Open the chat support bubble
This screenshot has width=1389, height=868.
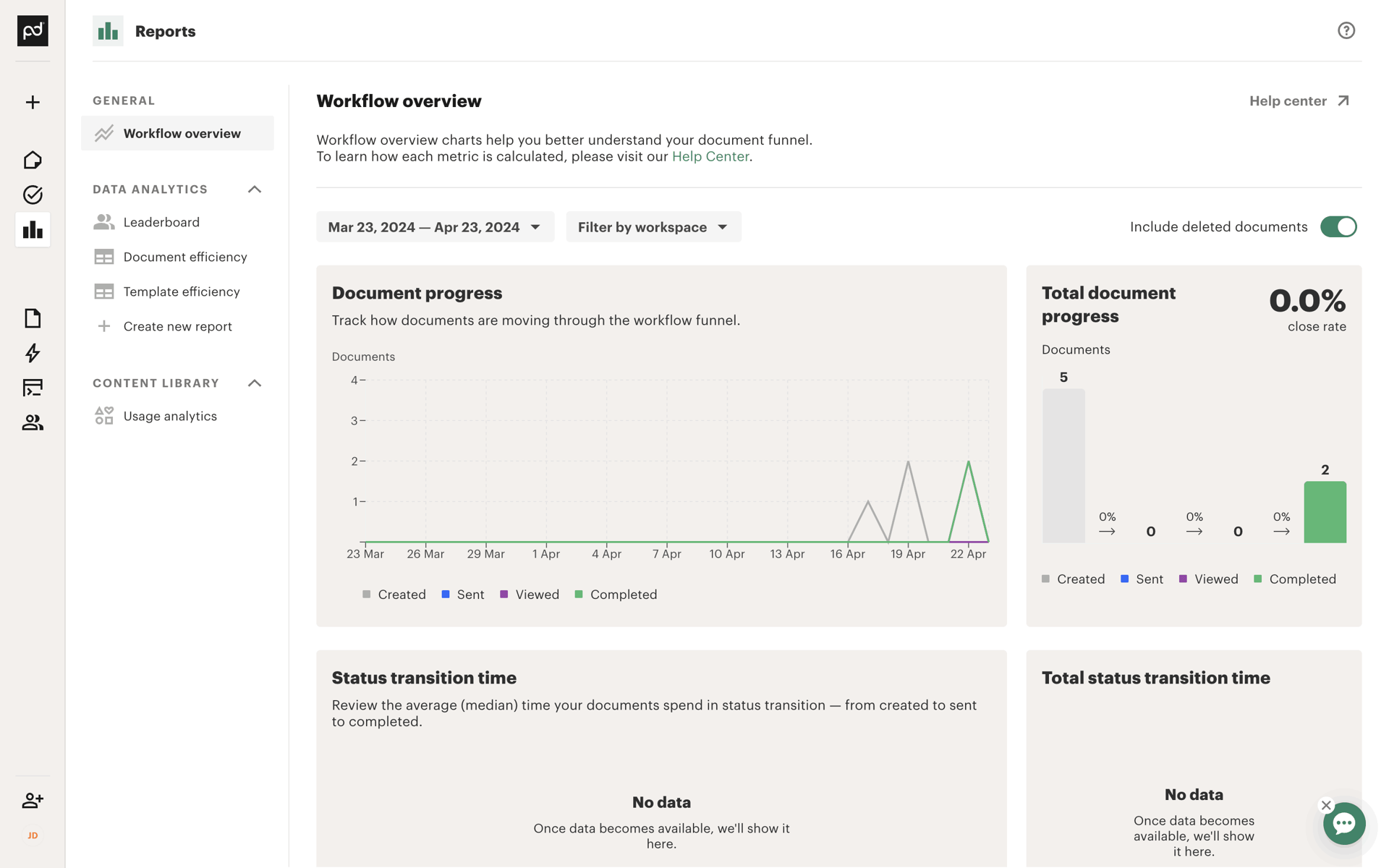(x=1344, y=823)
